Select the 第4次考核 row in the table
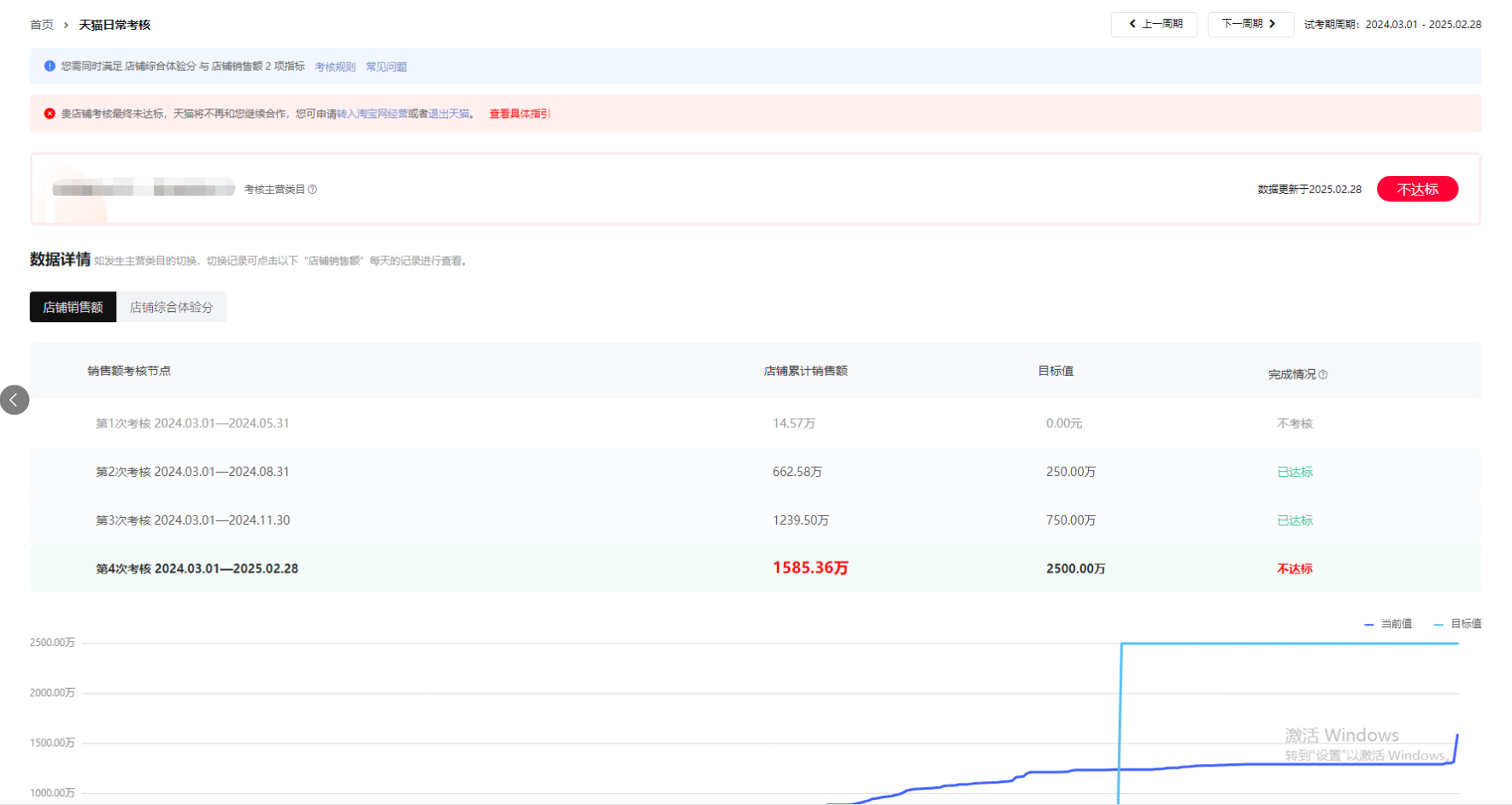The height and width of the screenshot is (805, 1512). pos(197,569)
